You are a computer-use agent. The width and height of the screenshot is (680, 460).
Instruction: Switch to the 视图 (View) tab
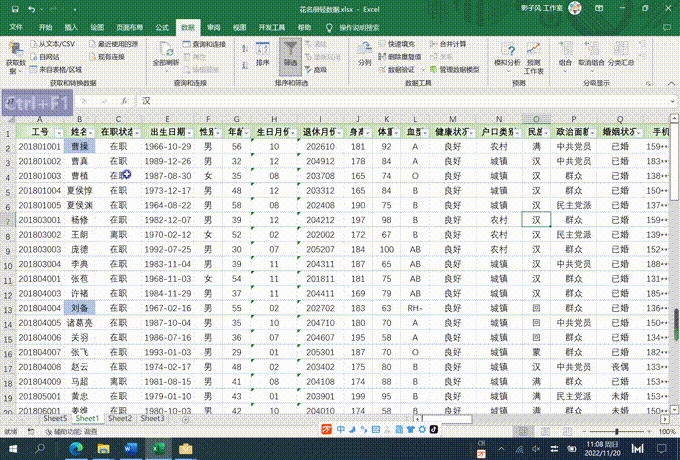pyautogui.click(x=239, y=27)
